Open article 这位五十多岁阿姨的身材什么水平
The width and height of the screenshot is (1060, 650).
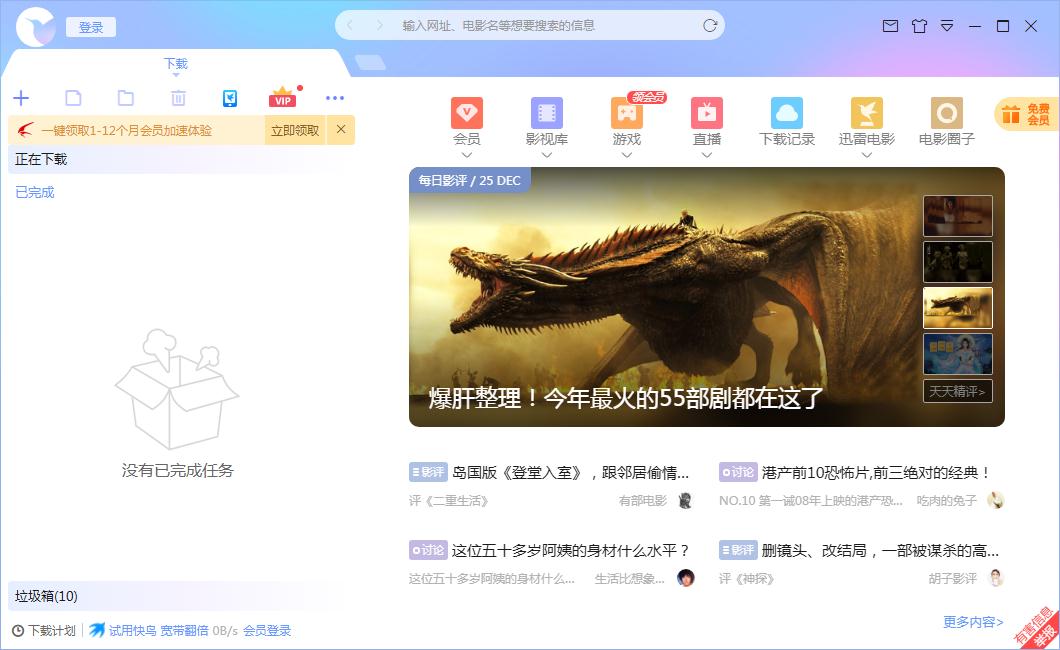coord(571,551)
